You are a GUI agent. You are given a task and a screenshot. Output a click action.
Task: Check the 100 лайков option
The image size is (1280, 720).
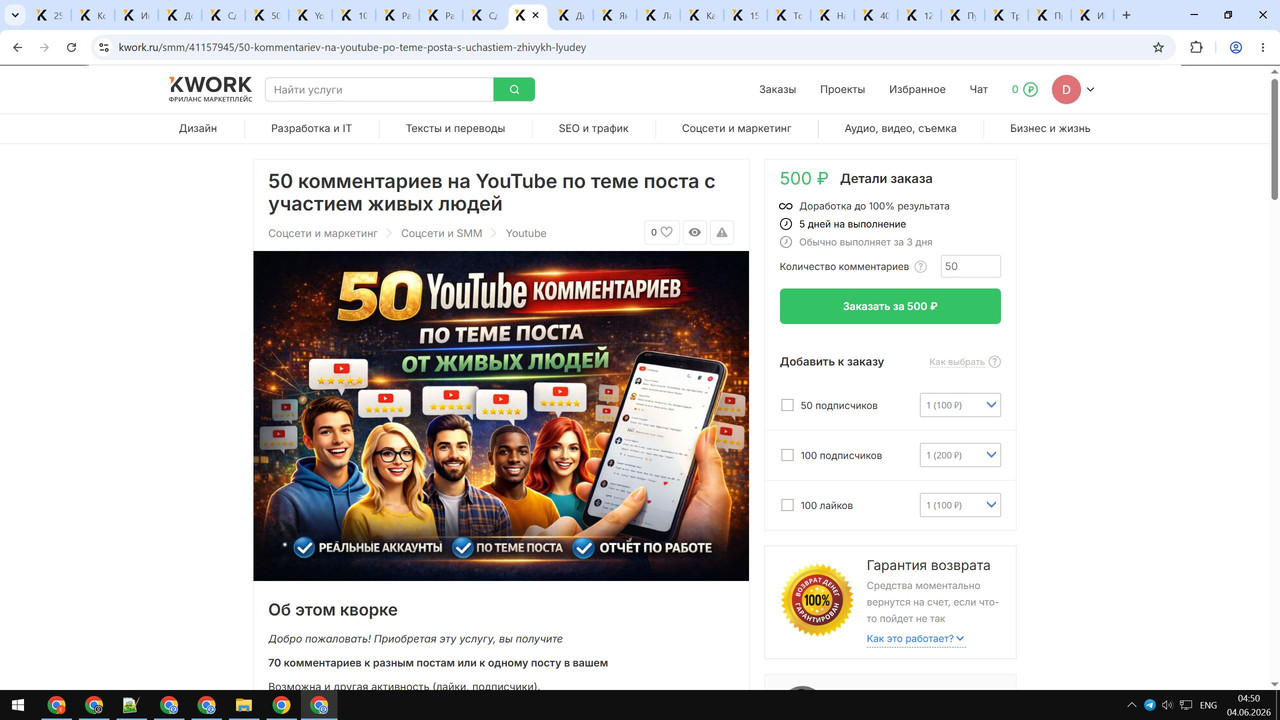787,505
